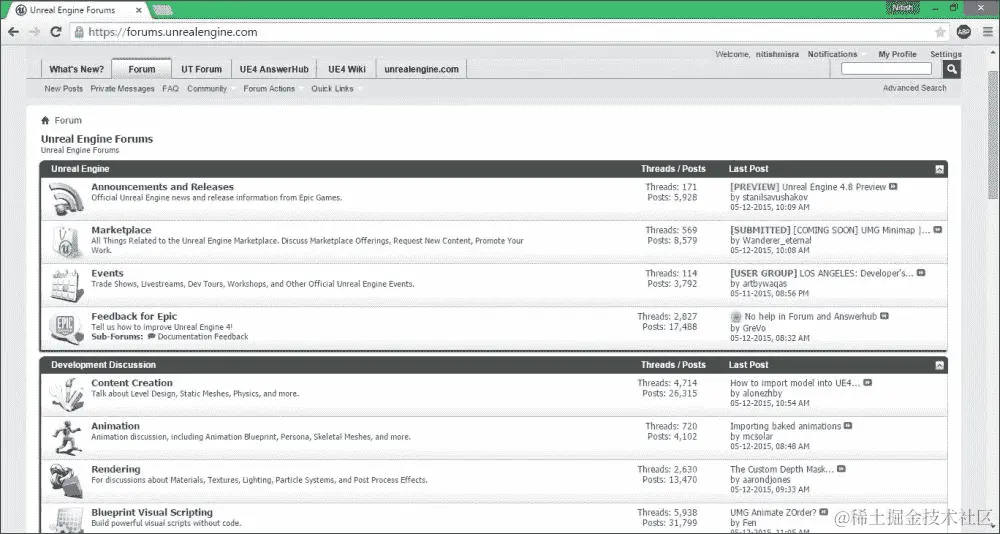This screenshot has height=534, width=1000.
Task: Go to last post icon for Unreal Engine 4.8 Preview
Action: point(893,187)
